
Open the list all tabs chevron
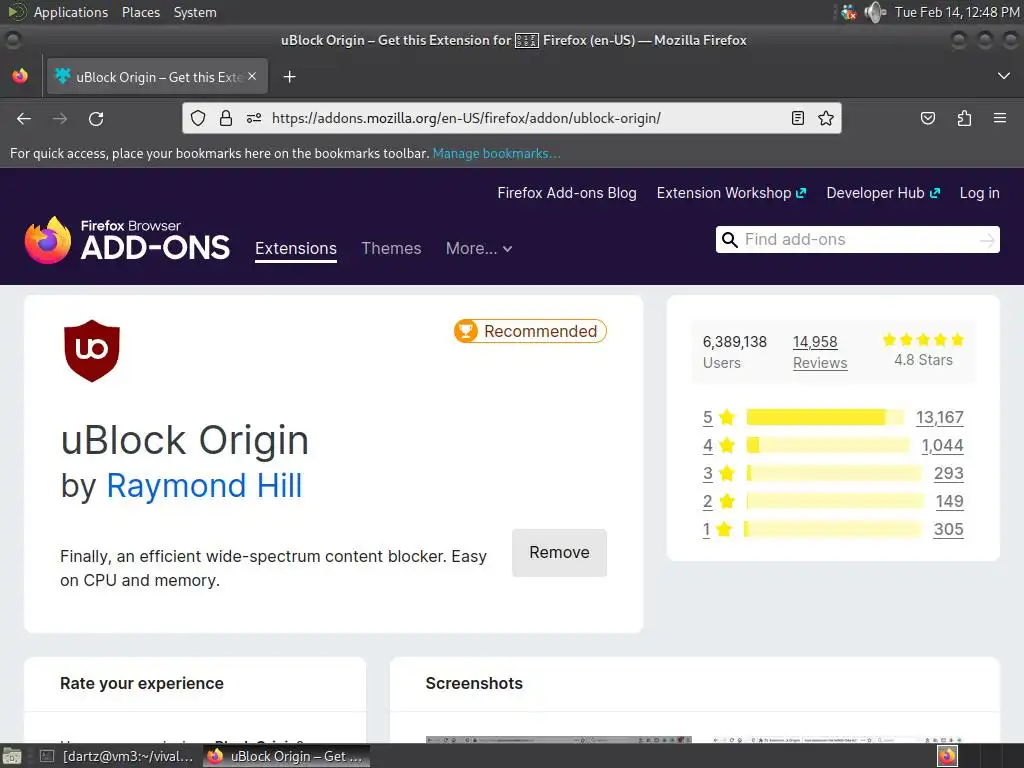(x=1004, y=76)
